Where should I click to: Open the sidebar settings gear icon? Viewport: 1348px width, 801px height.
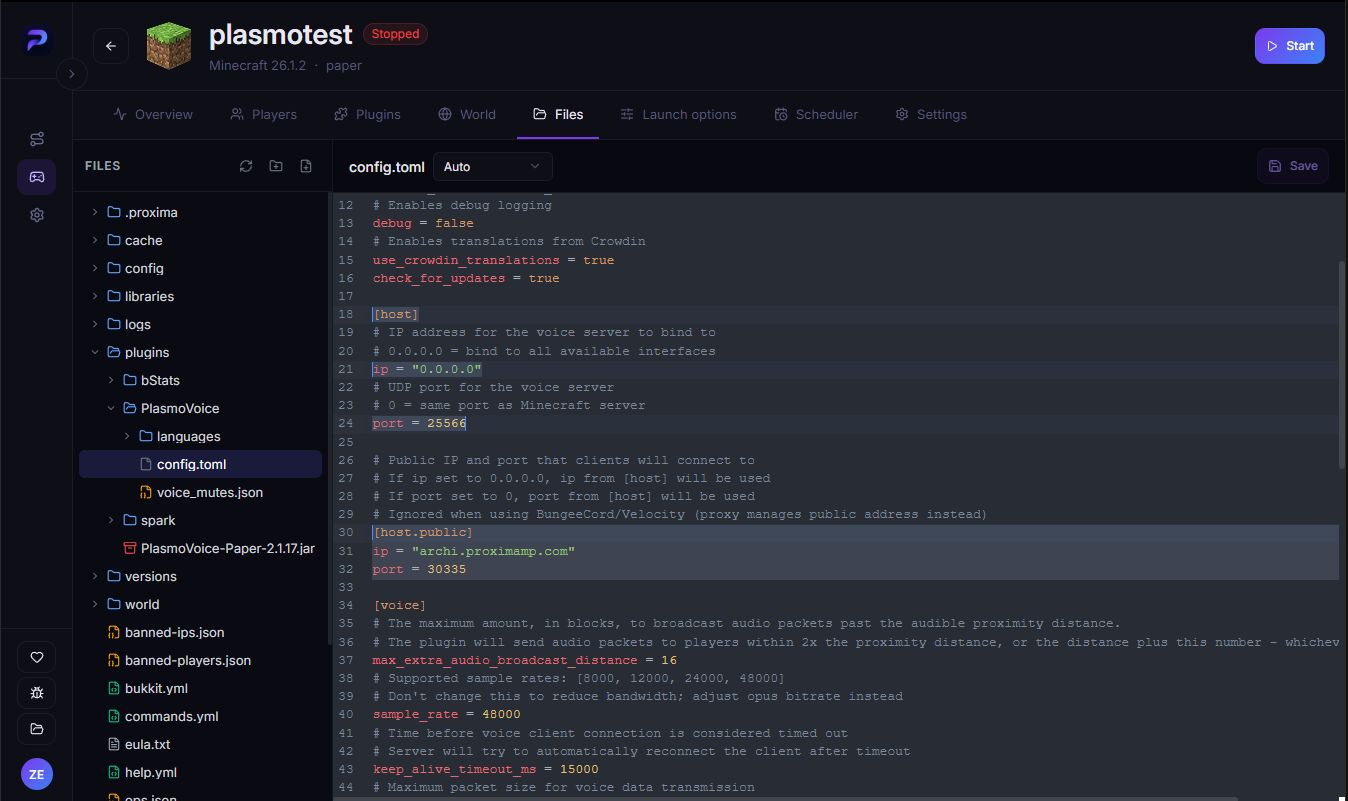click(37, 215)
